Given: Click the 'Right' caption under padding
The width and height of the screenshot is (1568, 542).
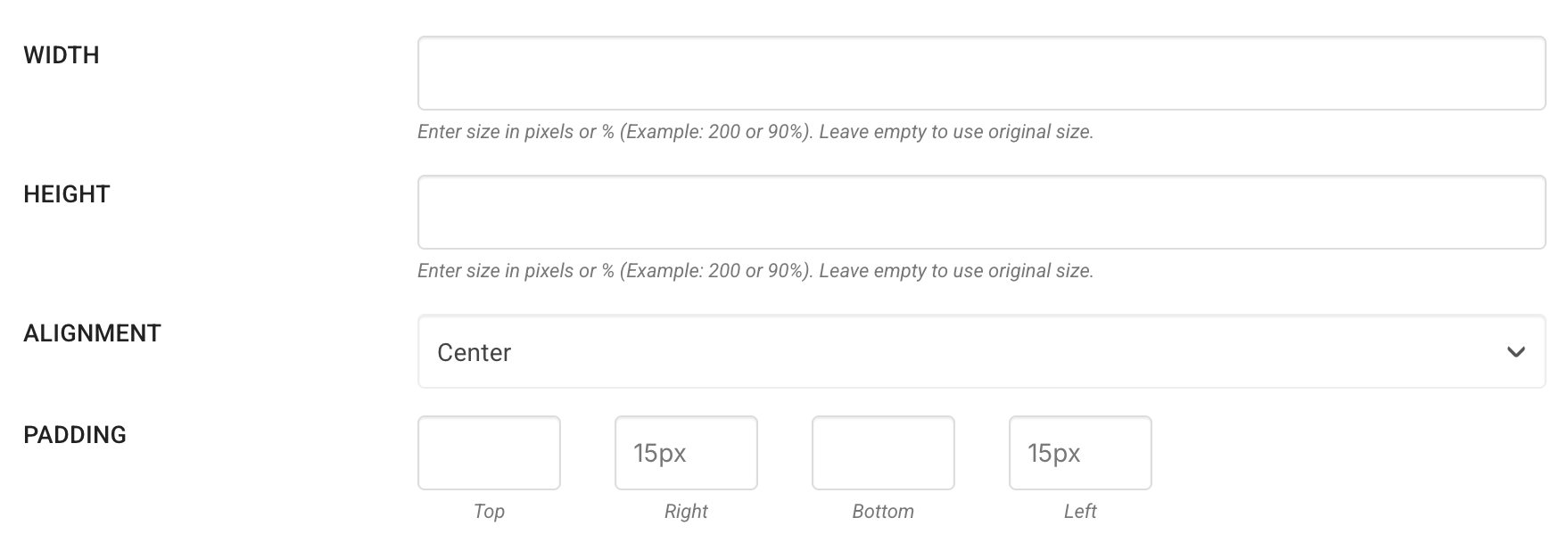Looking at the screenshot, I should 686,512.
